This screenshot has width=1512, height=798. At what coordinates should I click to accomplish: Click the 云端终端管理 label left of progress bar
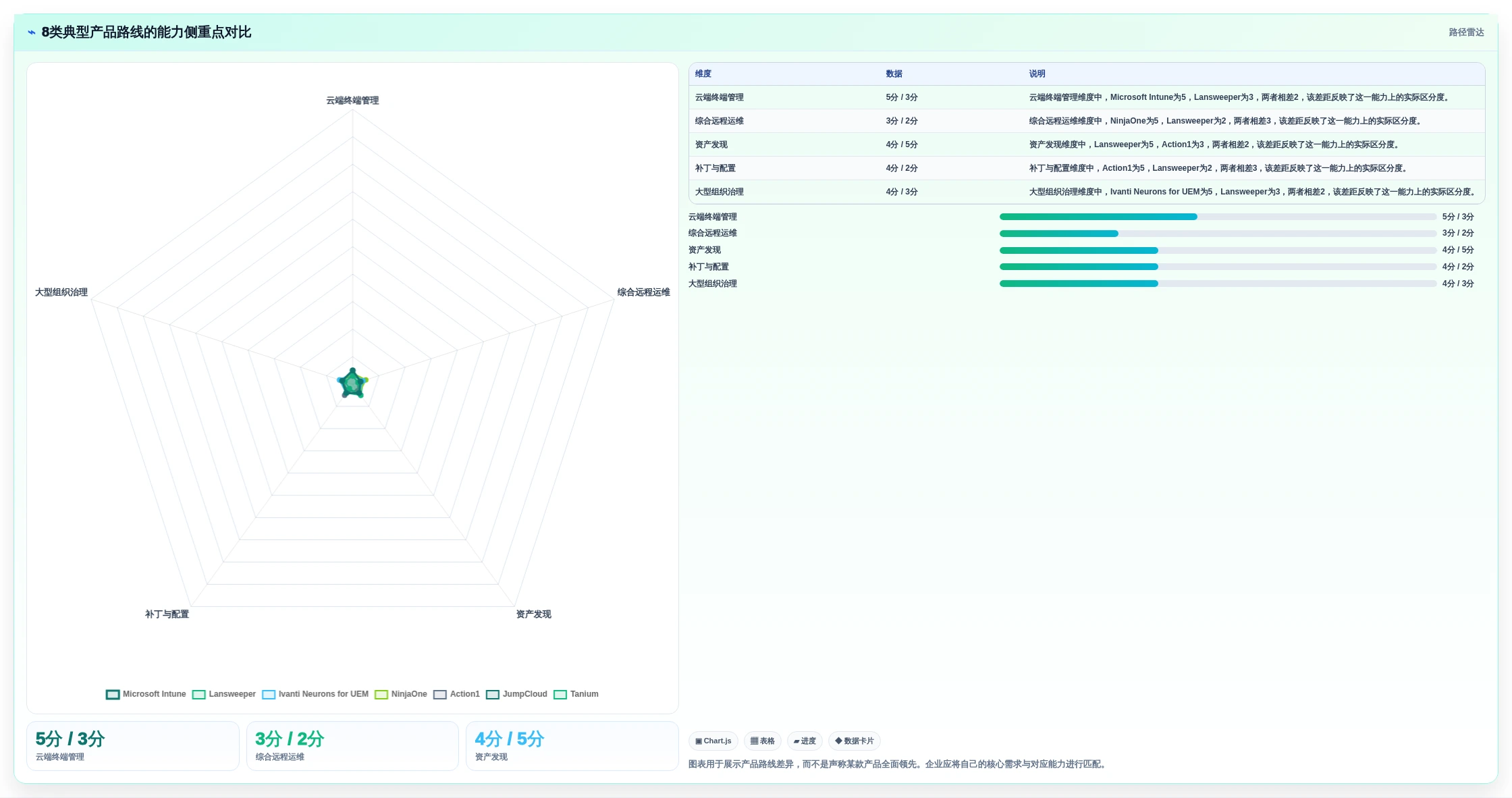coord(713,217)
